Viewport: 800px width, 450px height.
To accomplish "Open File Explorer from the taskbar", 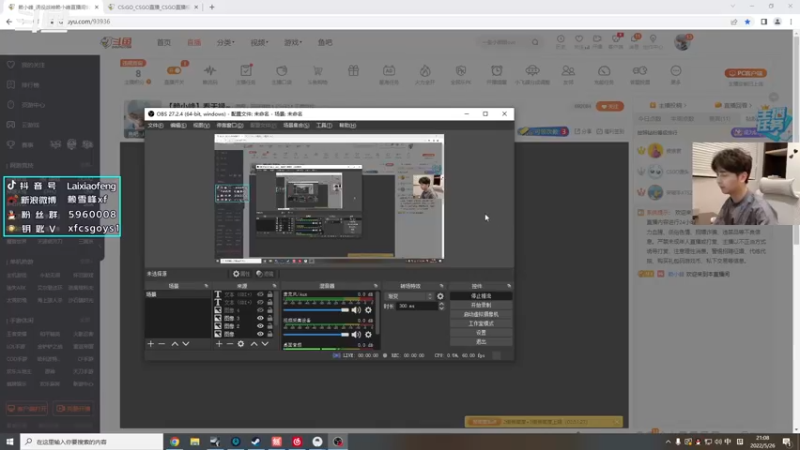I will pos(195,441).
